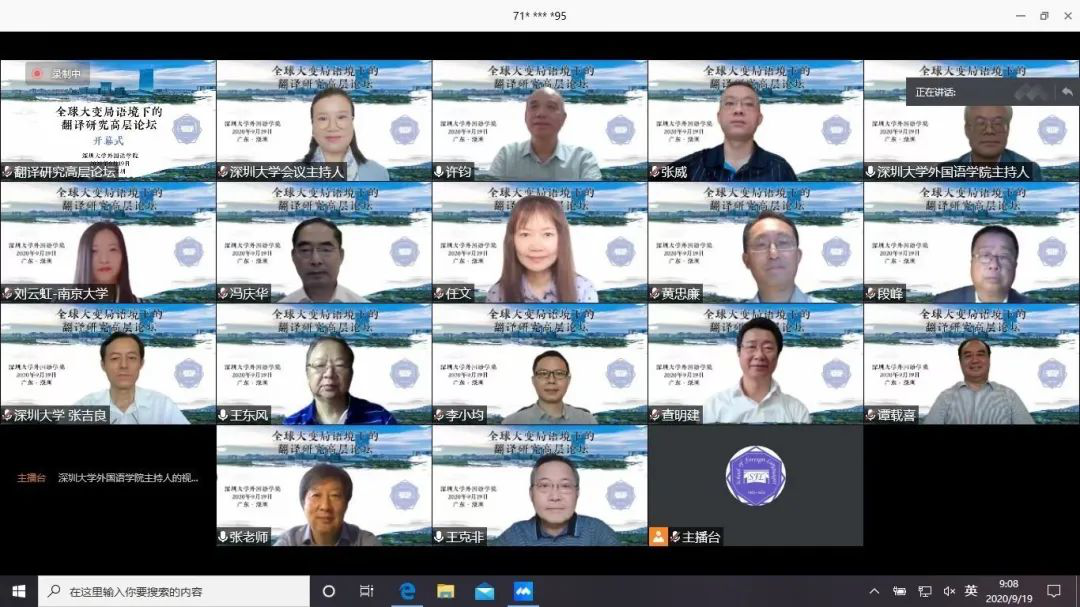The width and height of the screenshot is (1080, 607).
Task: Click the Cortana circle icon
Action: 329,591
